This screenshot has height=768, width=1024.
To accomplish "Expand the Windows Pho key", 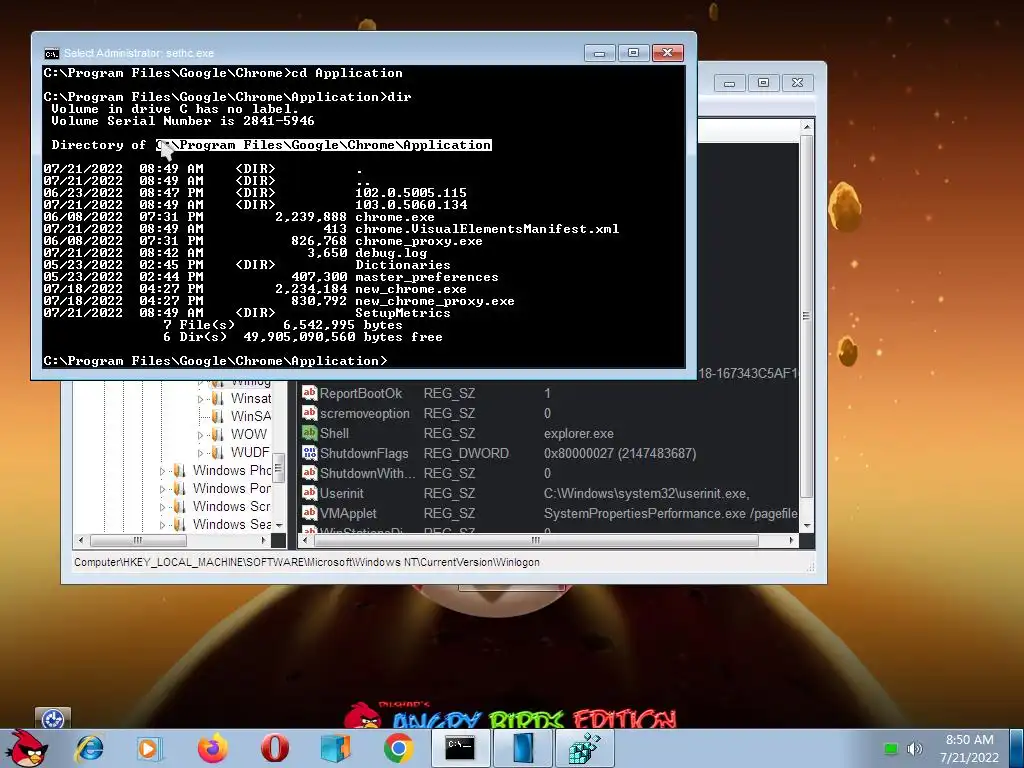I will [162, 471].
